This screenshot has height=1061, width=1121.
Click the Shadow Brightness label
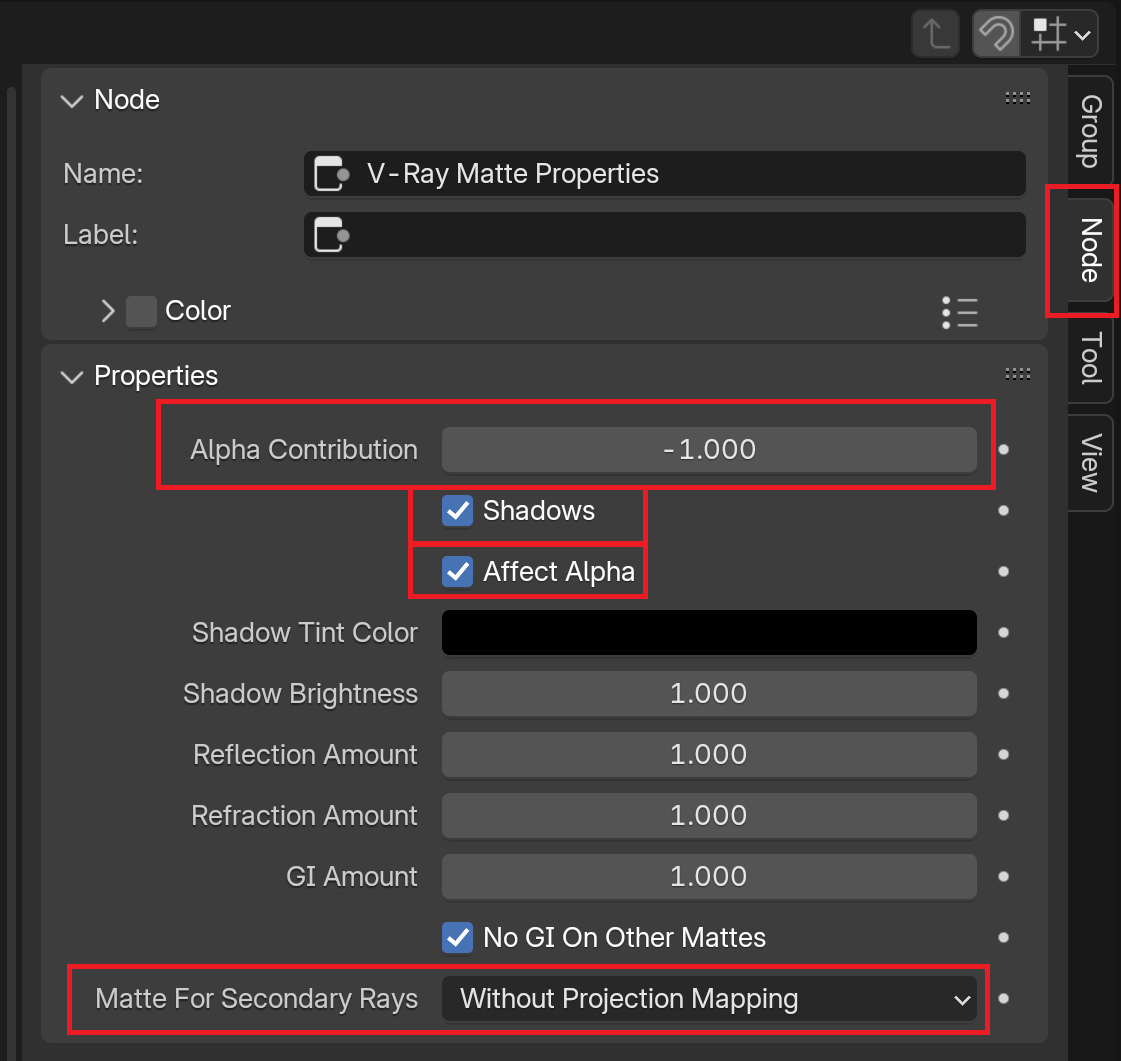pyautogui.click(x=300, y=694)
